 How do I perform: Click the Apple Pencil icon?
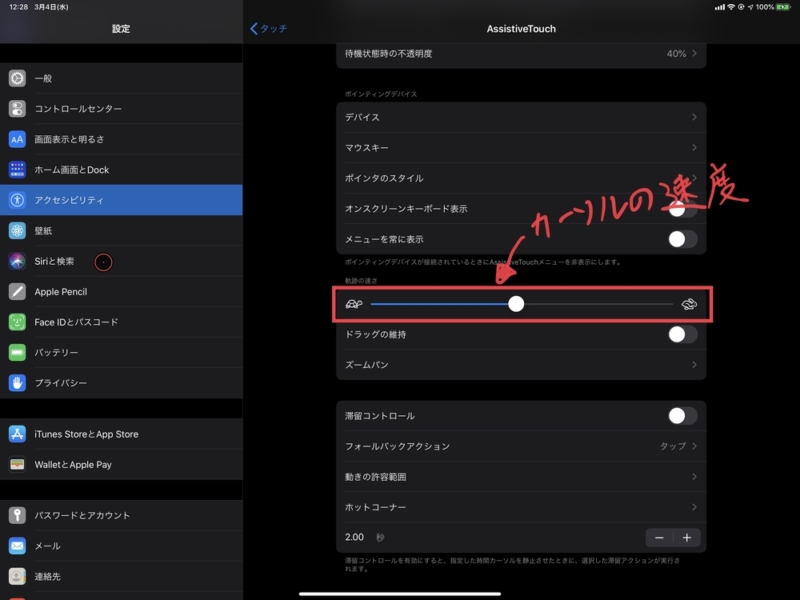point(17,292)
